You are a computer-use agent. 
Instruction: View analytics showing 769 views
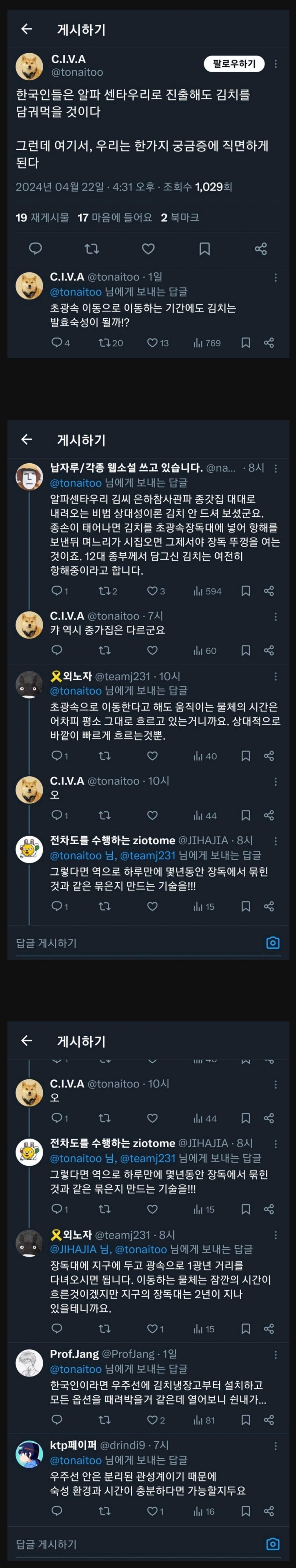[207, 343]
